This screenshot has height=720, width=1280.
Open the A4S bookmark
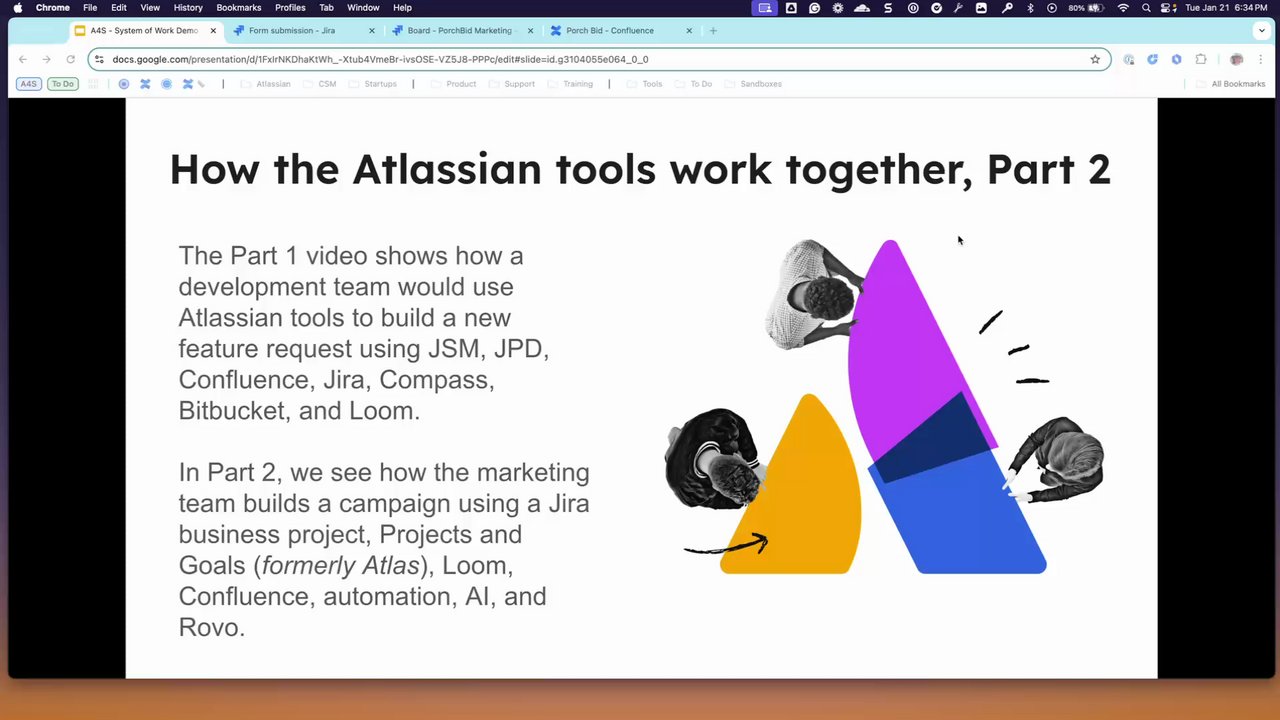pos(29,84)
